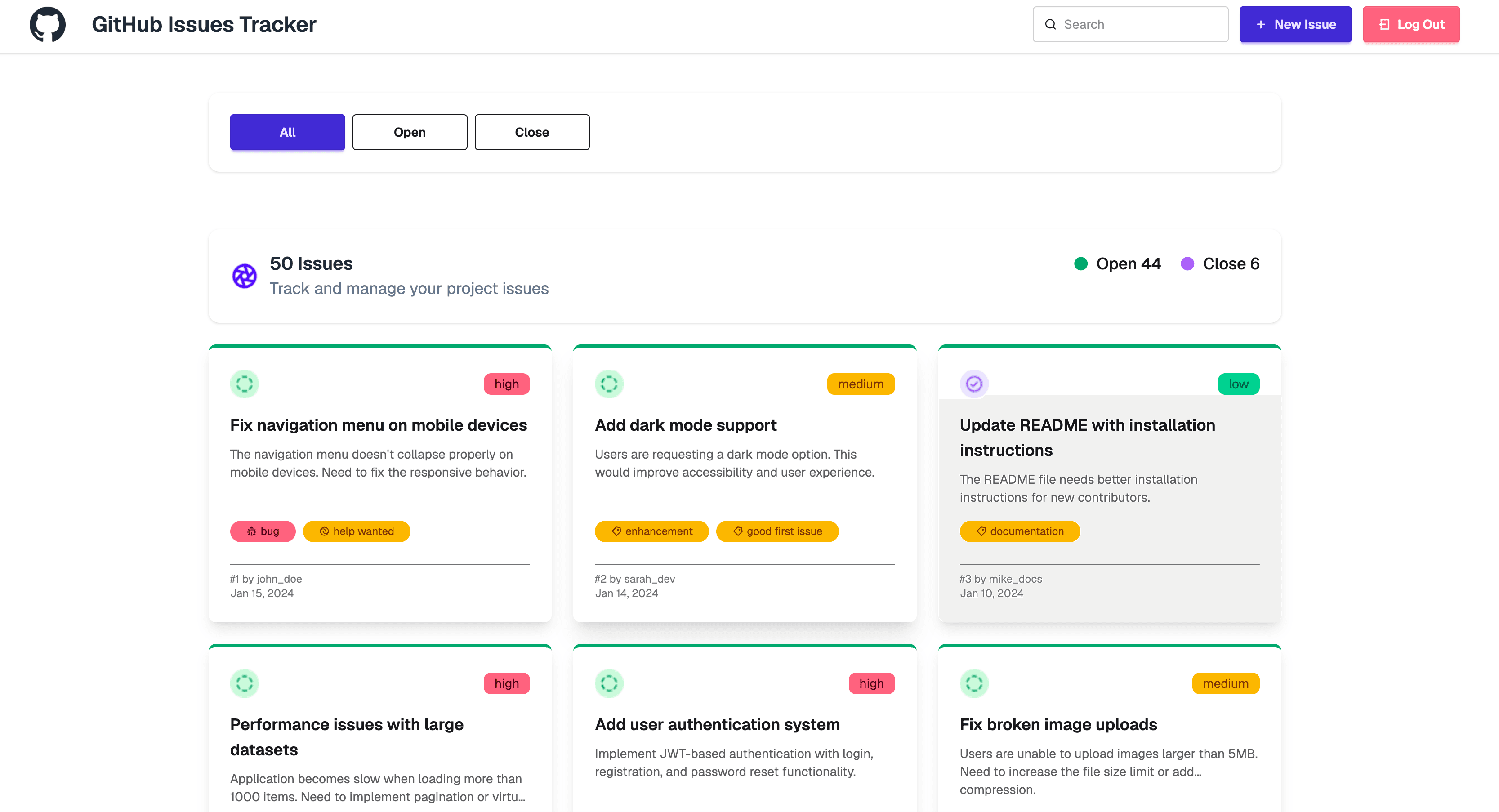Click high priority badge on Fix navigation menu
This screenshot has height=812, width=1499.
pyautogui.click(x=506, y=384)
